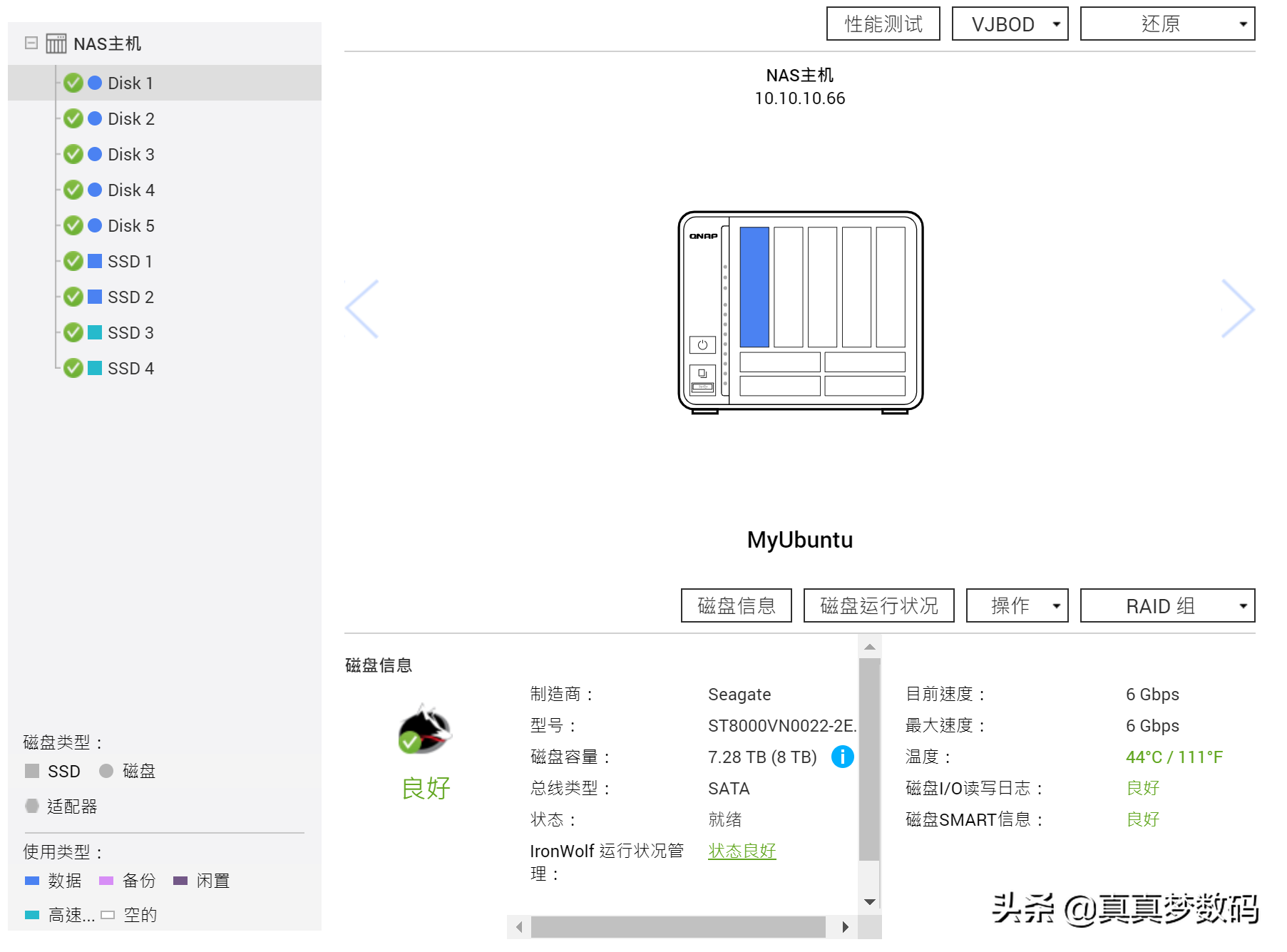The image size is (1287, 952).
Task: Click the USB copy button on NAS diagram
Action: [702, 374]
